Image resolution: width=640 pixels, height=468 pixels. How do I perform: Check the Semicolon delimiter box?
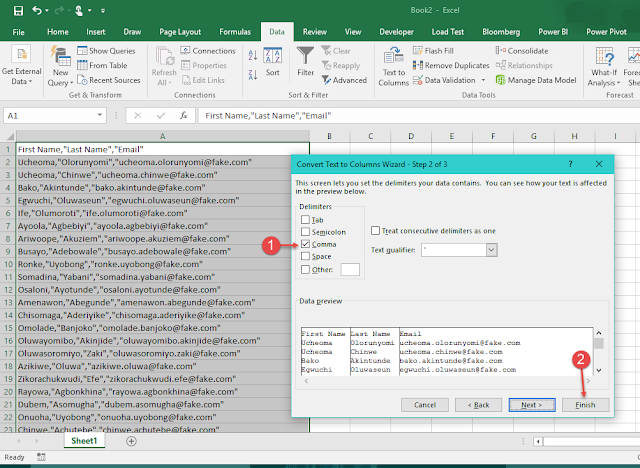[x=305, y=232]
